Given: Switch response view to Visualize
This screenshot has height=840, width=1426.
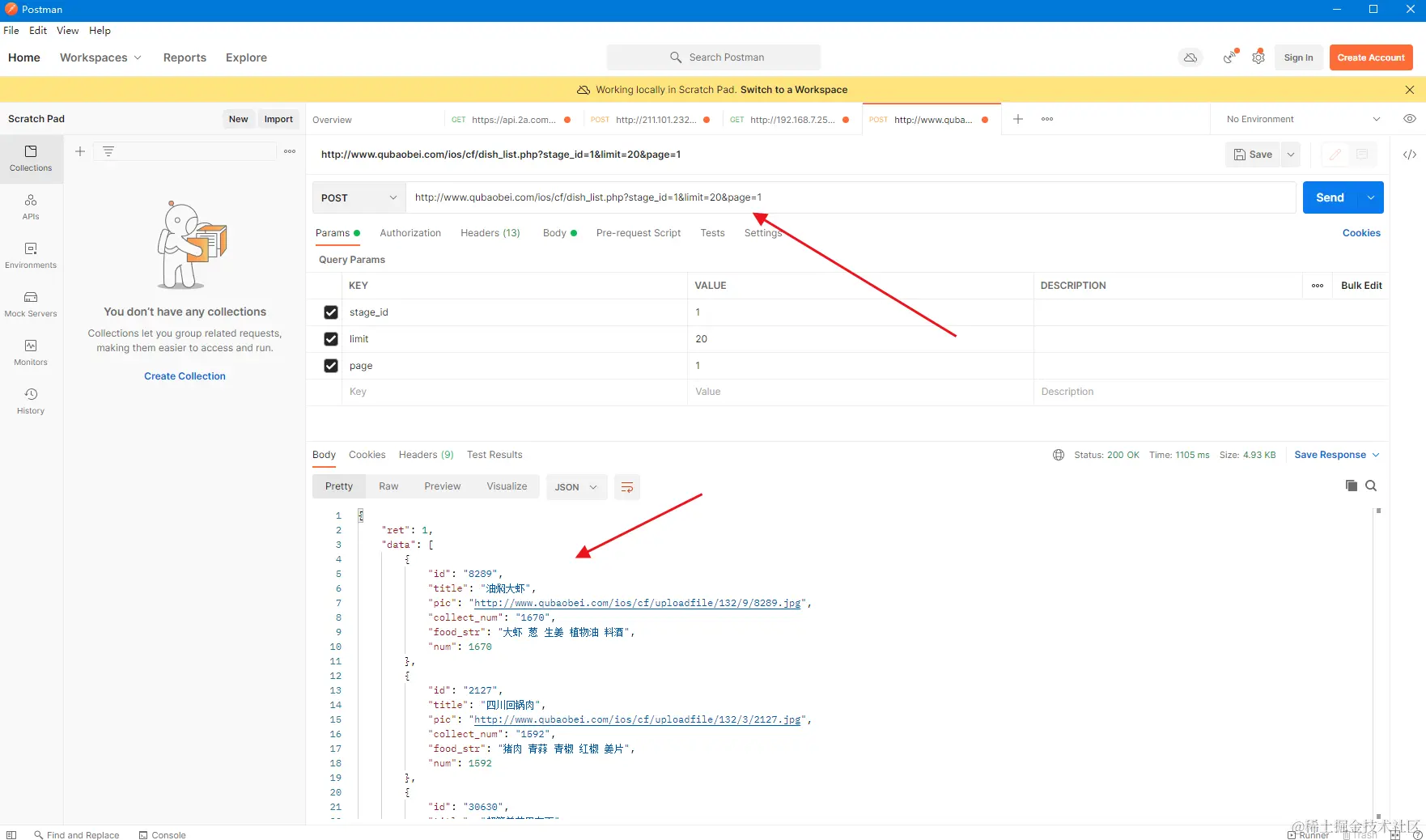Looking at the screenshot, I should tap(507, 486).
